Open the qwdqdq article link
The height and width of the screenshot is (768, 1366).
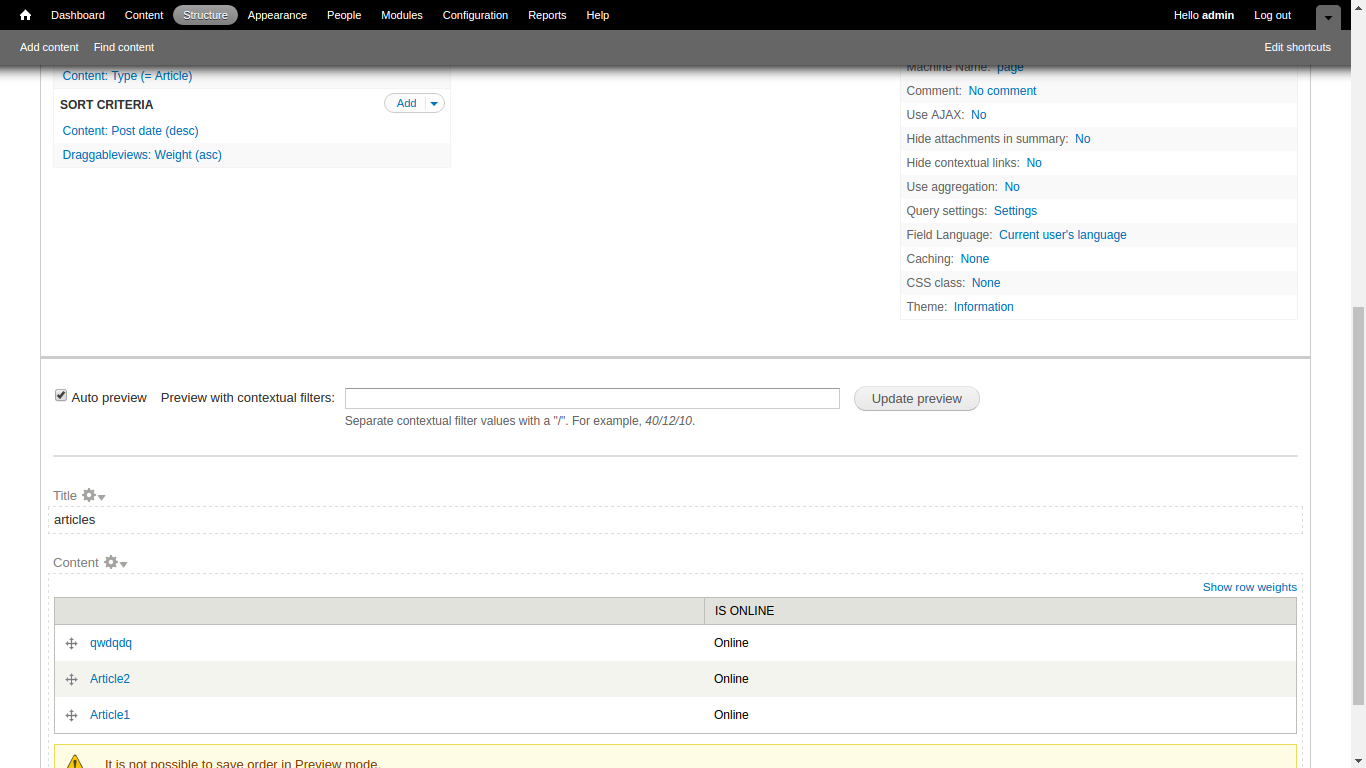[111, 643]
